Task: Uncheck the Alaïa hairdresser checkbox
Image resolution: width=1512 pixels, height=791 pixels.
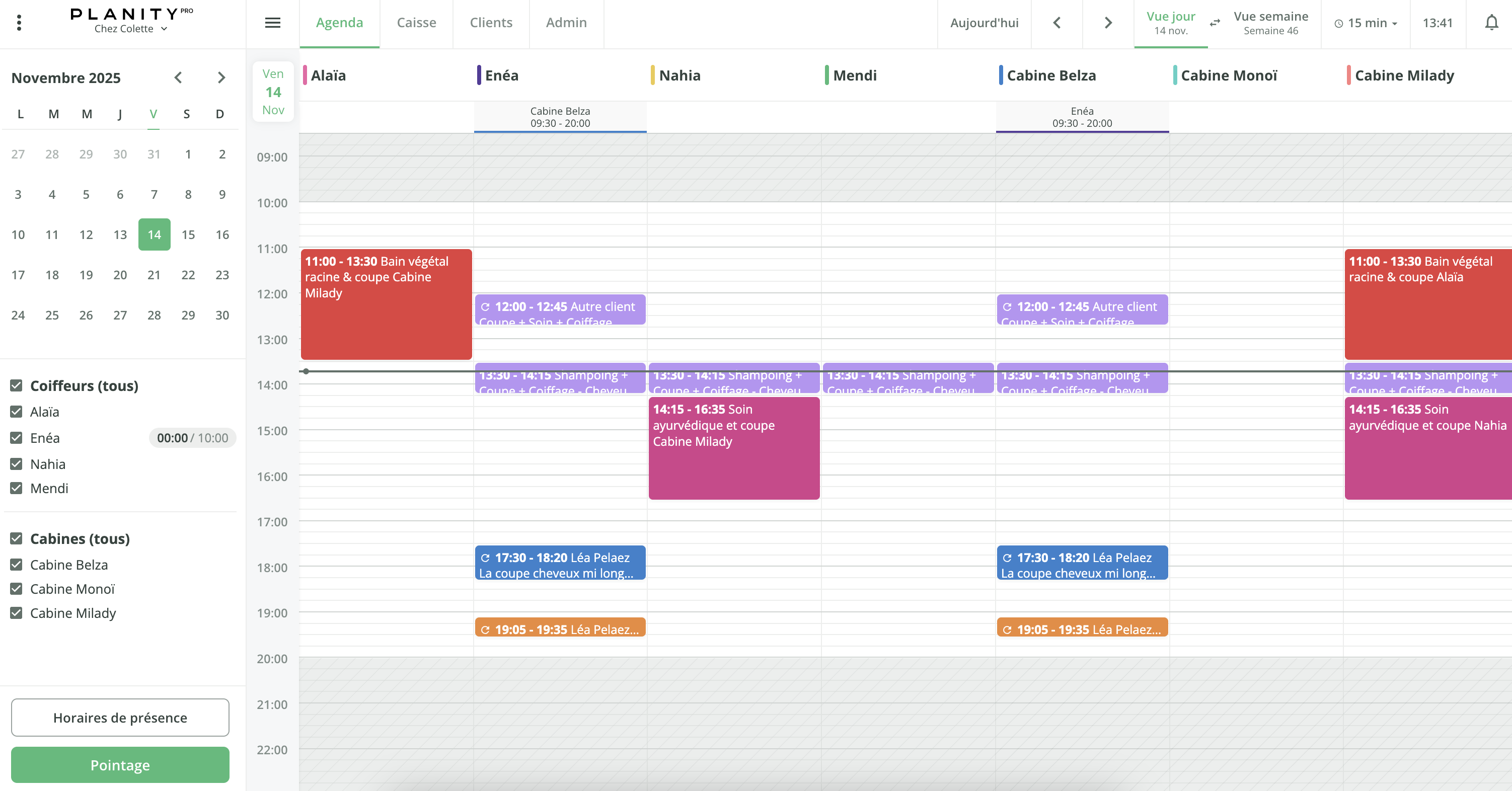Action: [x=17, y=411]
